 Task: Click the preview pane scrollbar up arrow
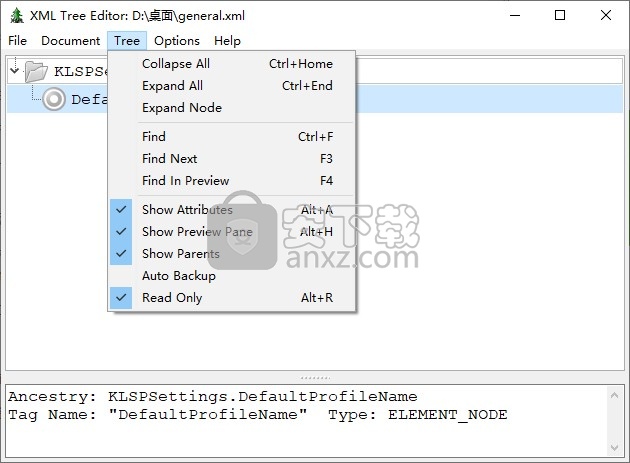click(614, 395)
